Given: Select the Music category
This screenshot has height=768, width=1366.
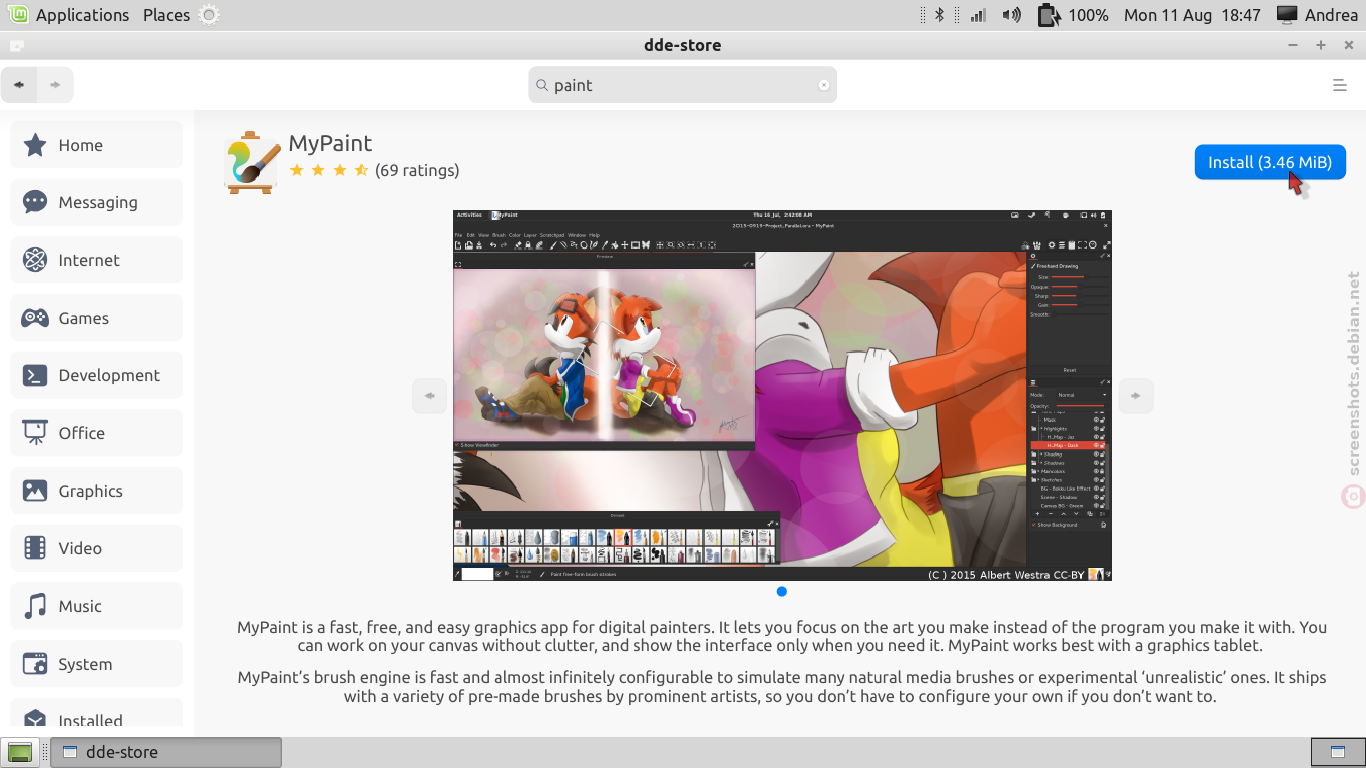Looking at the screenshot, I should tap(96, 606).
